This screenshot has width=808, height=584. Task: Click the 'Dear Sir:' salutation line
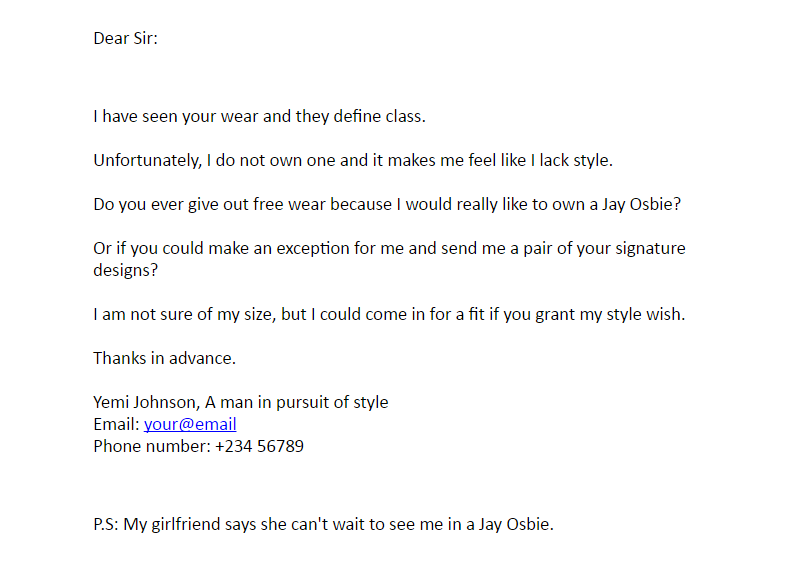125,38
